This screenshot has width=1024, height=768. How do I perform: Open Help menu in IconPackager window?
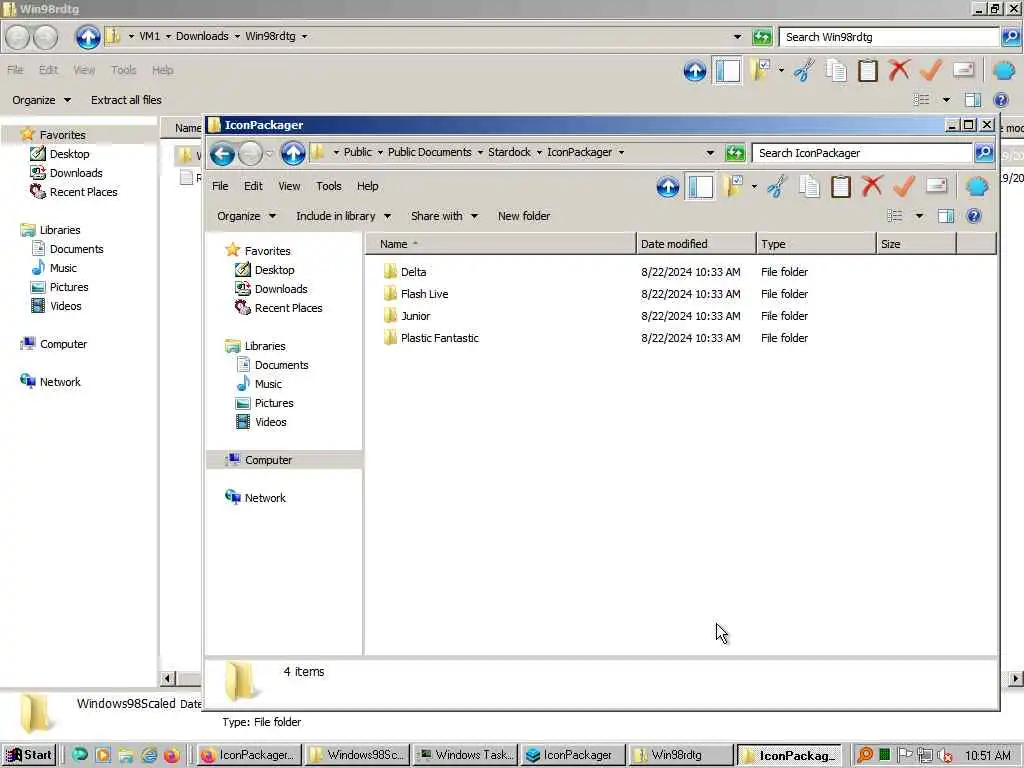(x=368, y=186)
